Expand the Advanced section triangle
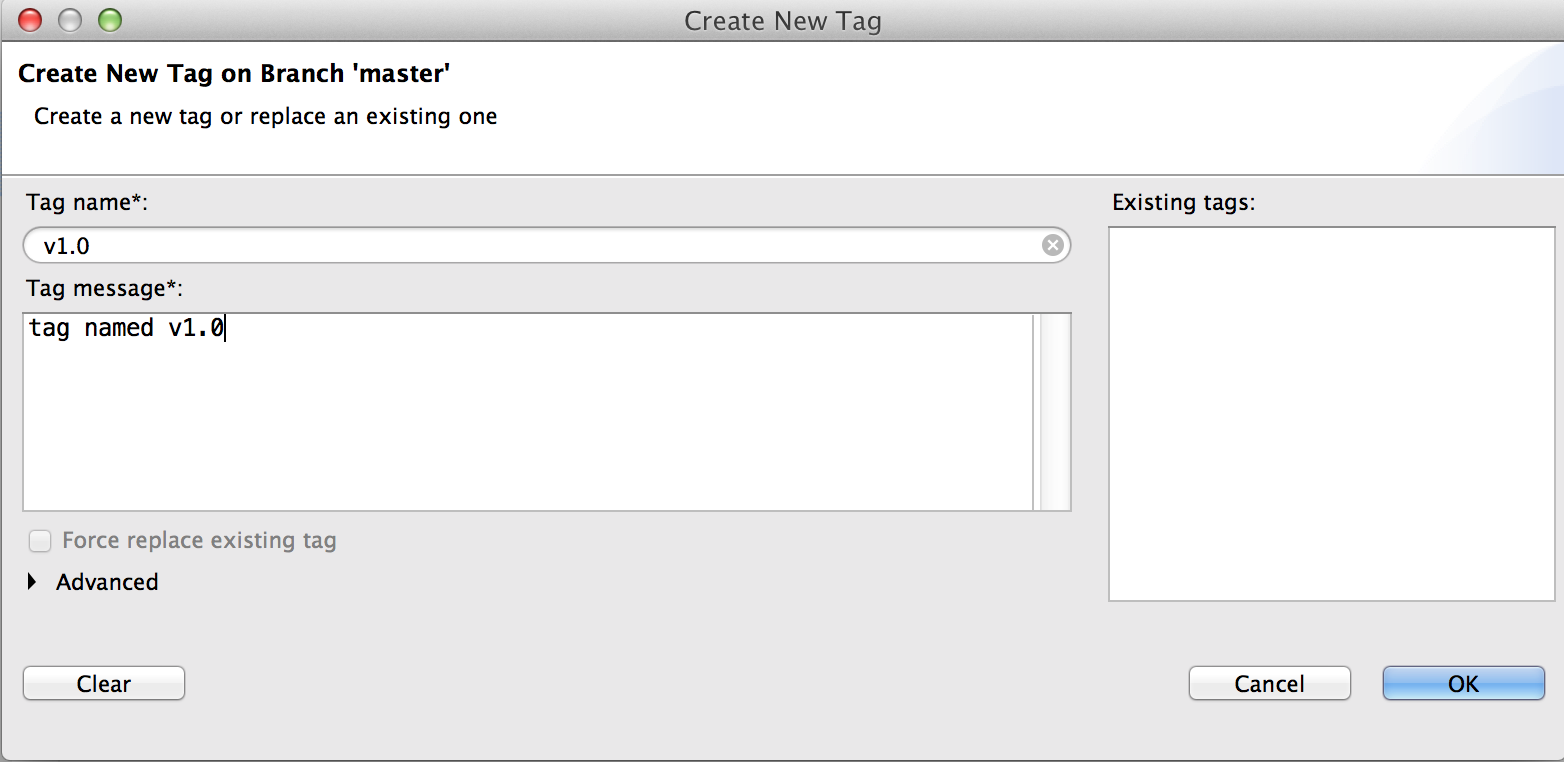 pos(33,581)
